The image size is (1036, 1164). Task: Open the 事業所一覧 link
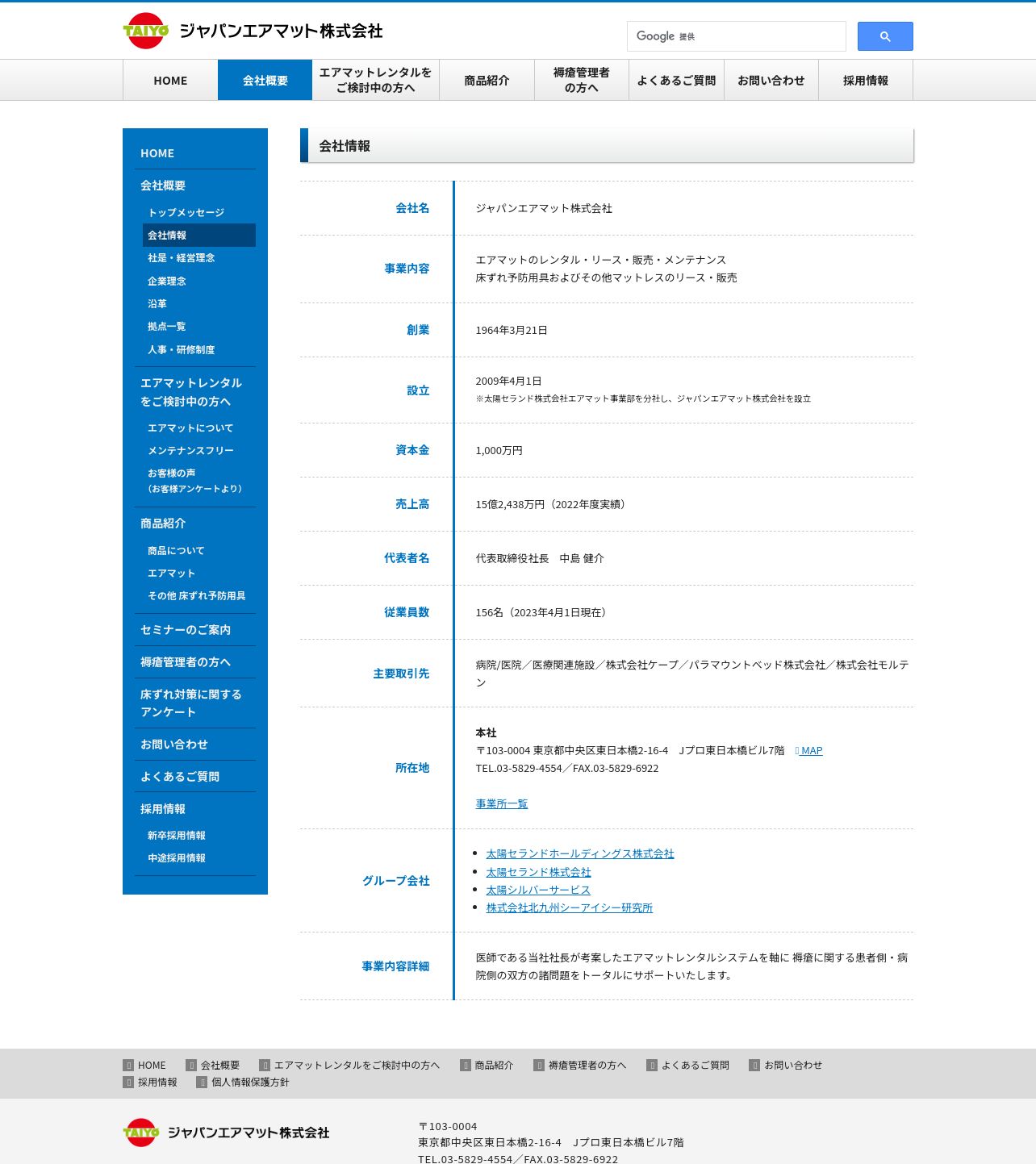(502, 804)
